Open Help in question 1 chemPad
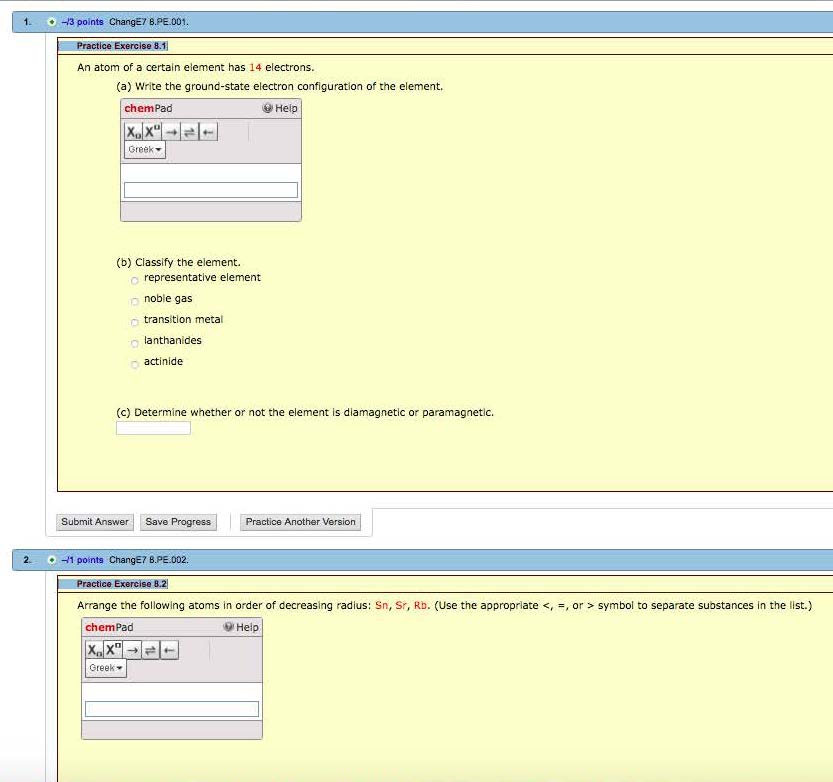The width and height of the screenshot is (833, 782). click(280, 108)
